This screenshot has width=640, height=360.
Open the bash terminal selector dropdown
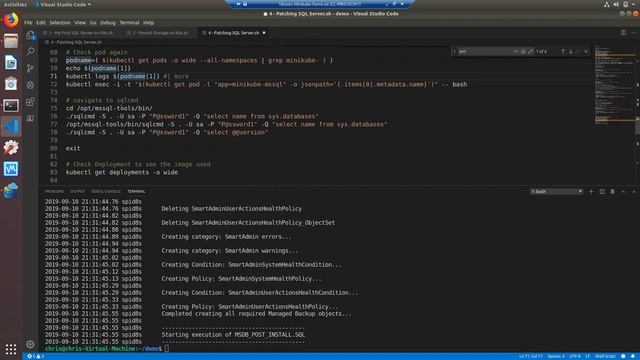point(556,191)
